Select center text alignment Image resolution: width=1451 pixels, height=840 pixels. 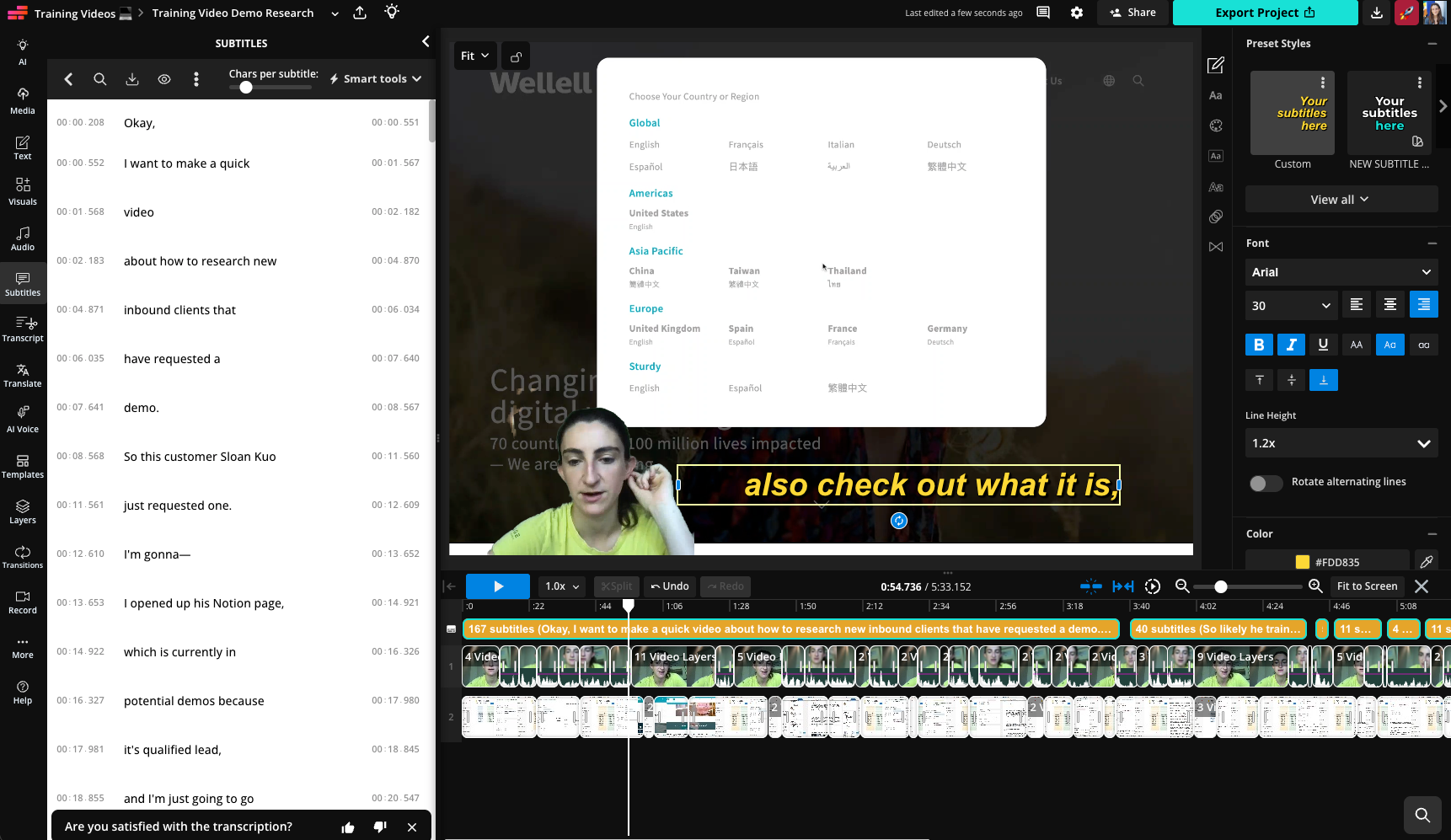[x=1390, y=304]
